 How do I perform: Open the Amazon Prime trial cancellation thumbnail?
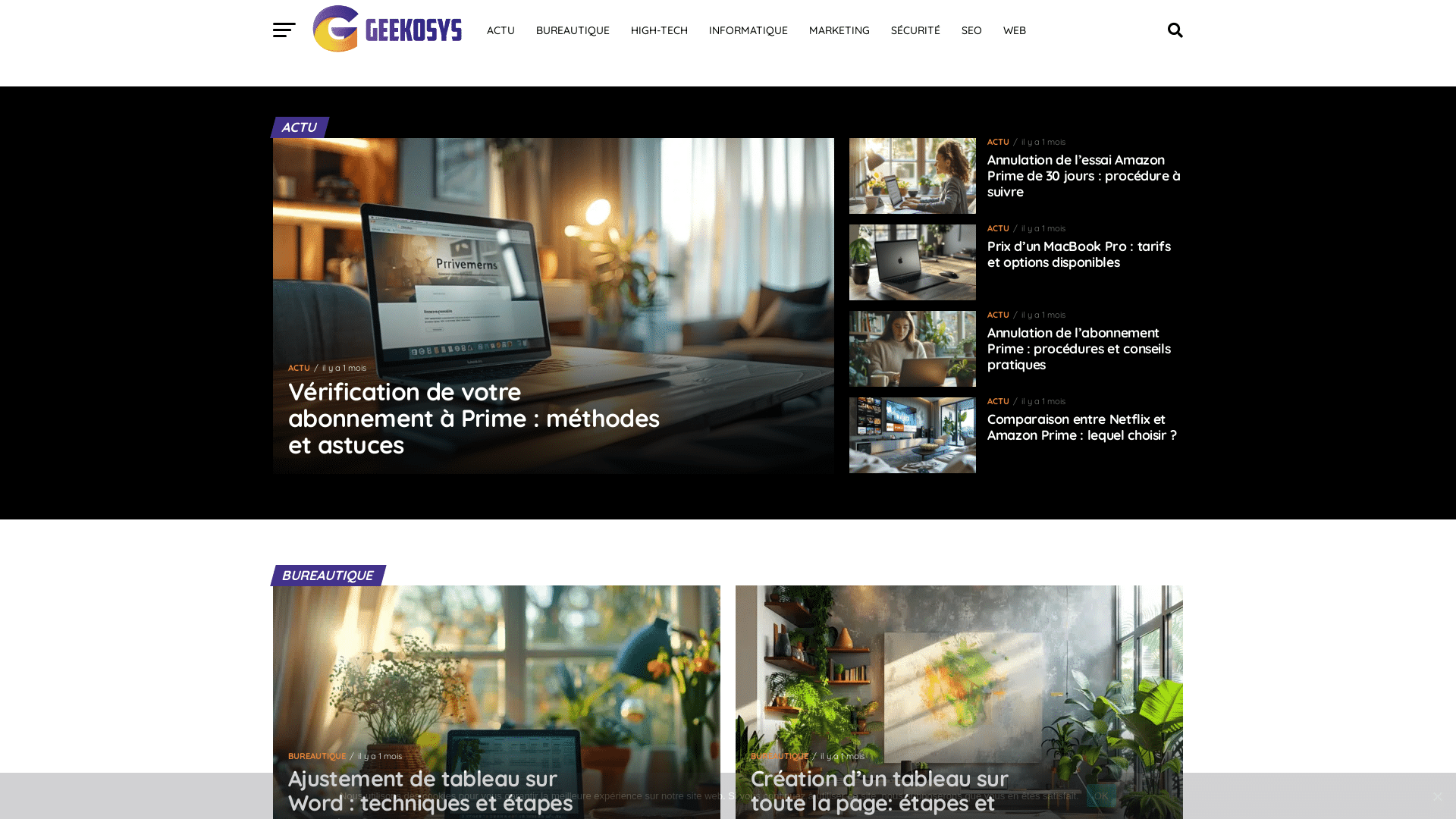pyautogui.click(x=912, y=176)
